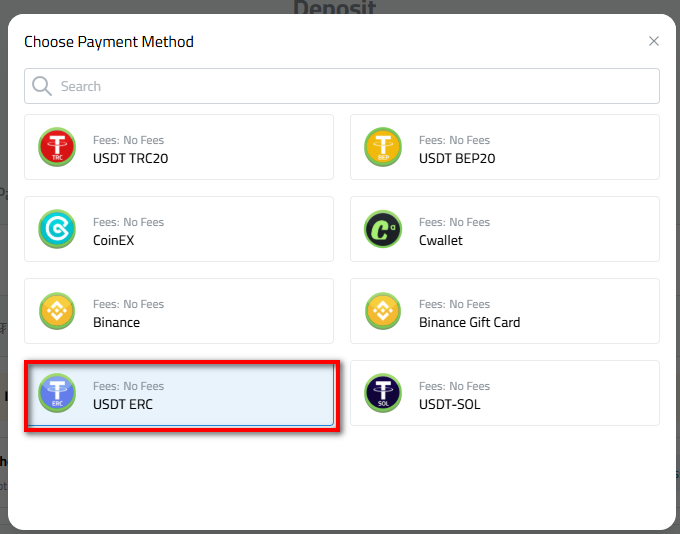Click the CoinEX logo icon
The image size is (680, 534).
point(57,229)
